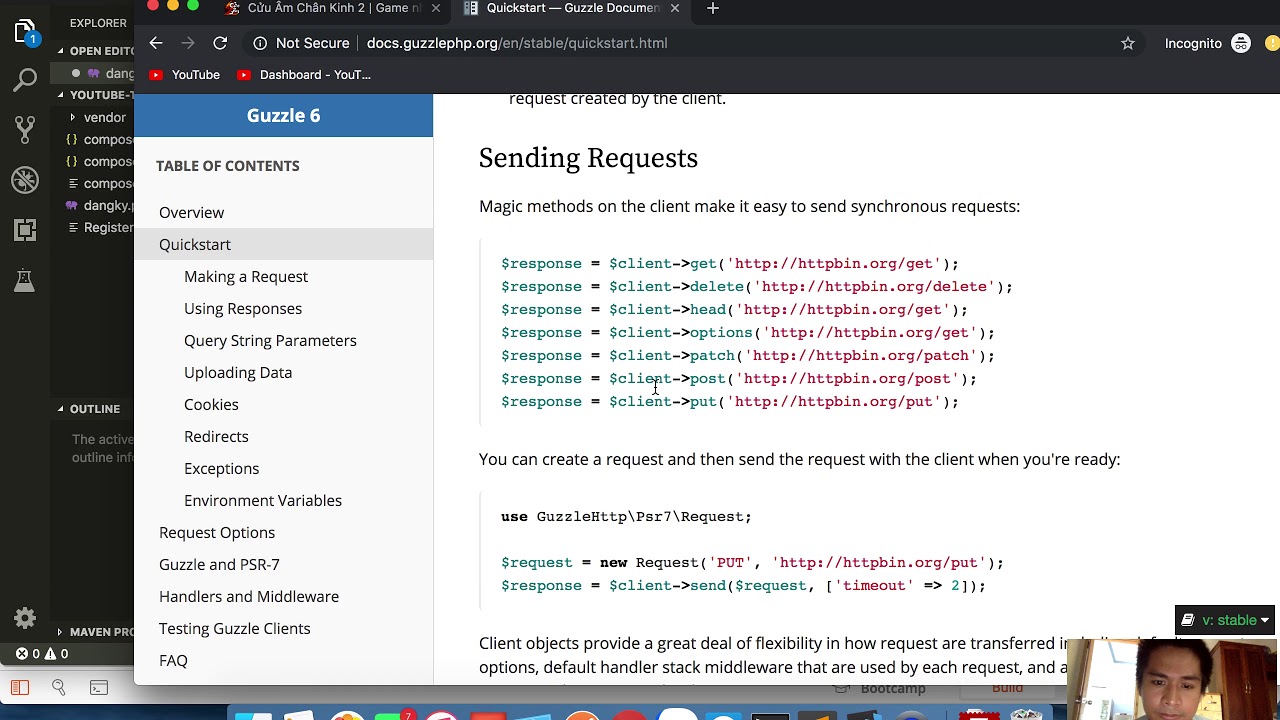Bookmark this page with the star icon
The image size is (1280, 720).
[1128, 43]
